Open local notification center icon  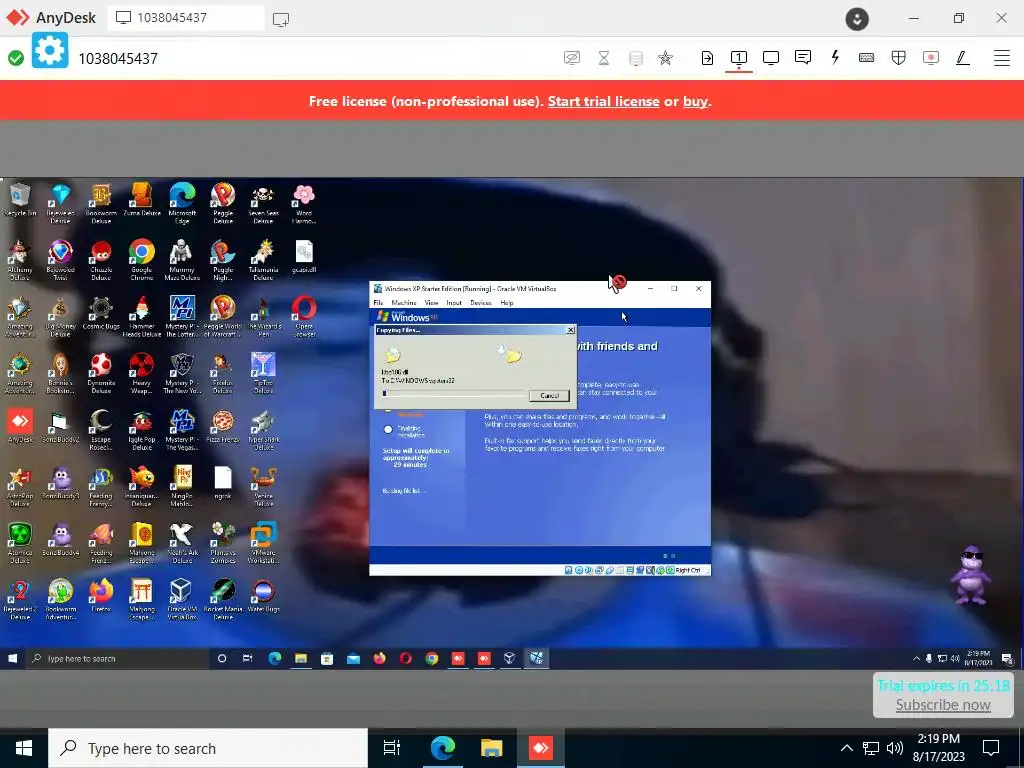(991, 748)
